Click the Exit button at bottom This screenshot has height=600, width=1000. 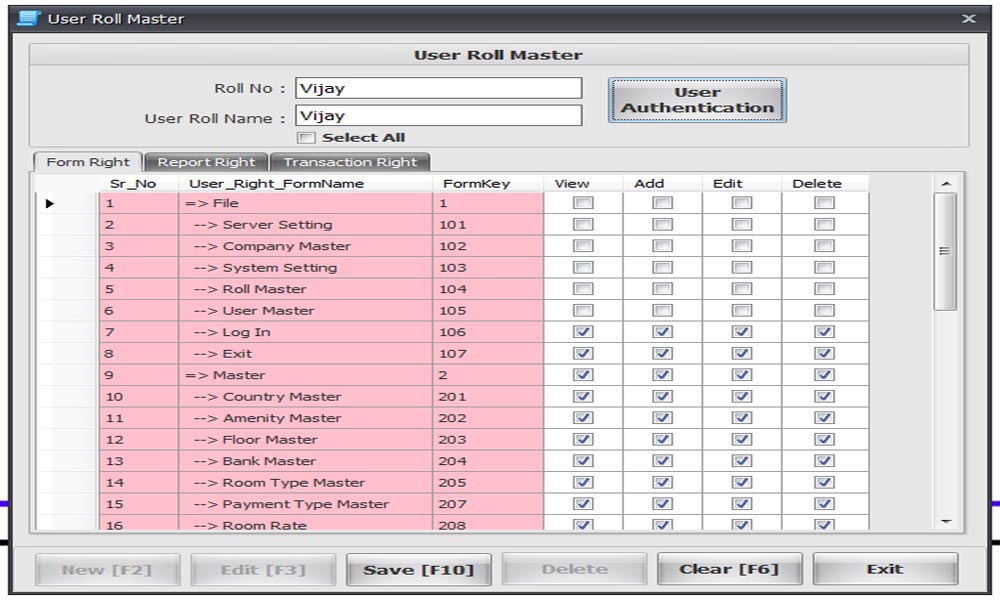pyautogui.click(x=885, y=569)
